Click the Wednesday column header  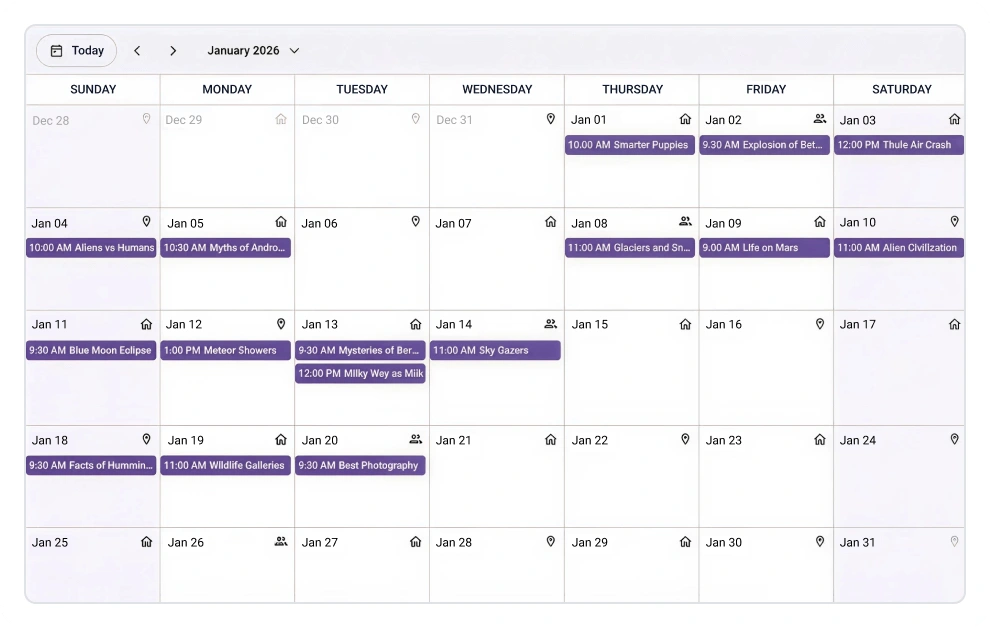497,89
